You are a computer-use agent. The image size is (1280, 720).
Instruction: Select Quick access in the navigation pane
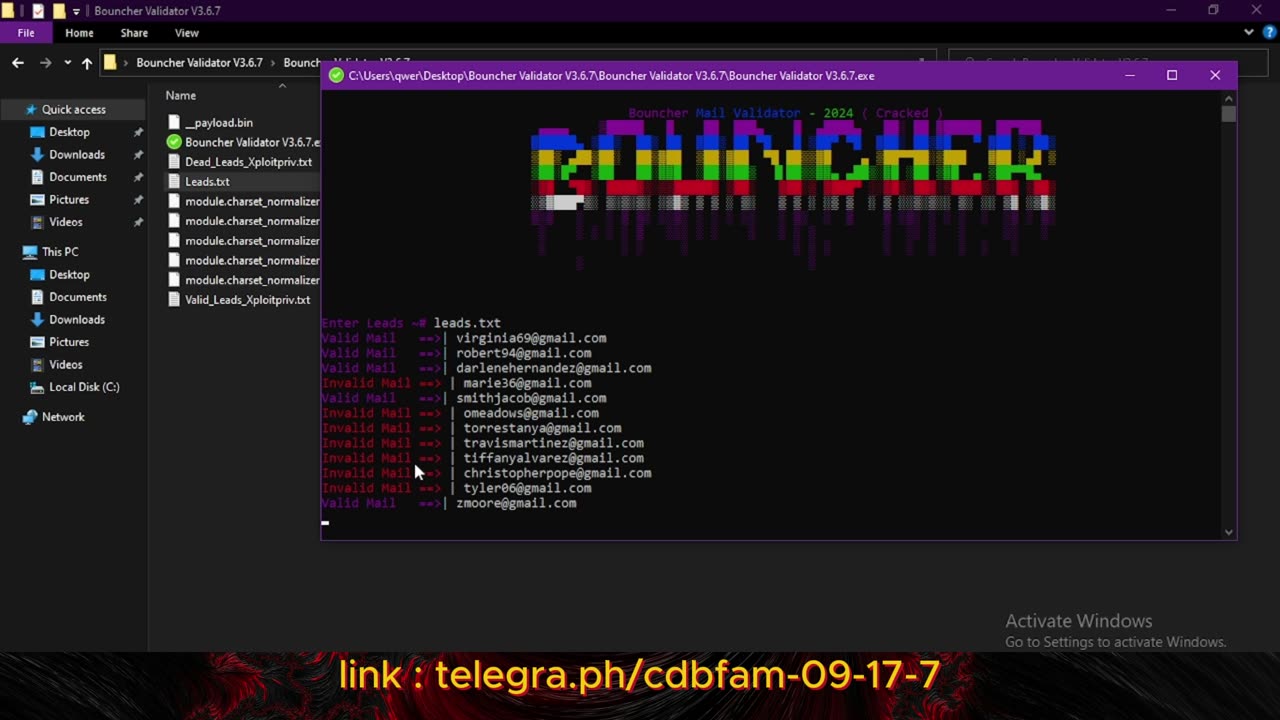click(73, 110)
